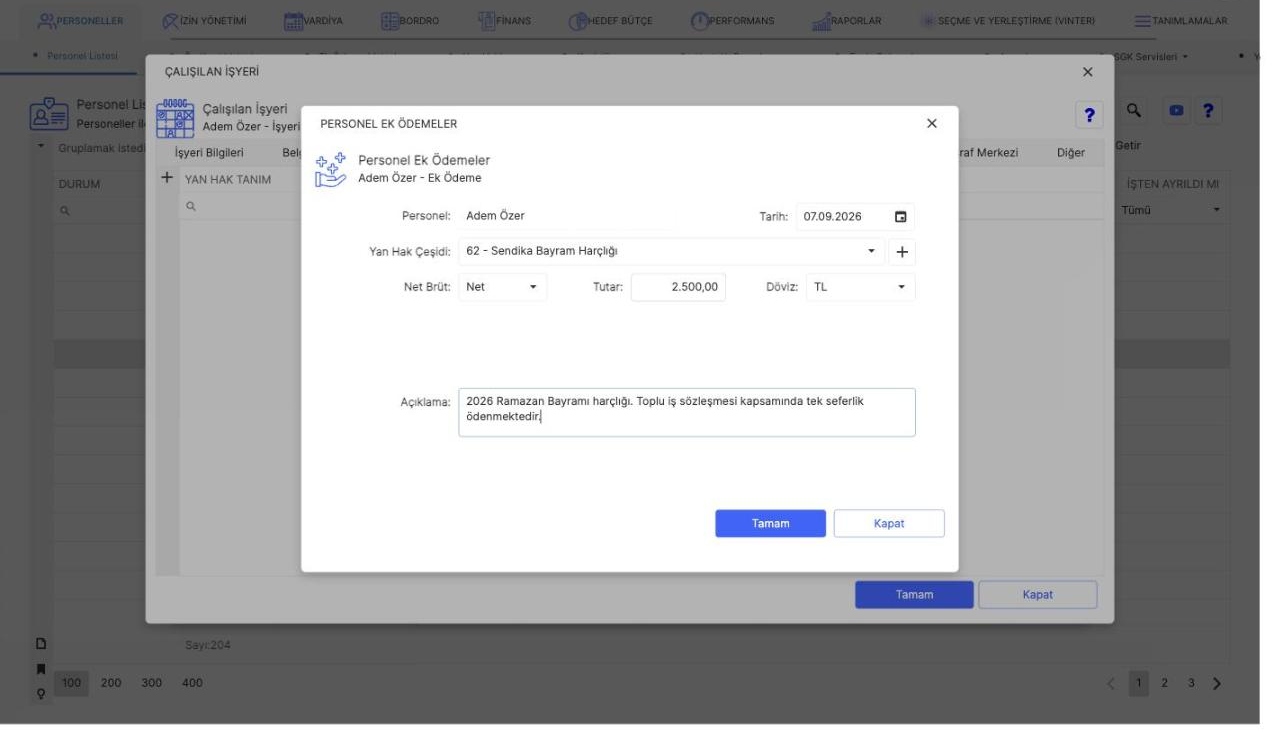1273x735 pixels.
Task: Click the document icon in bottom-left sidebar
Action: [43, 643]
